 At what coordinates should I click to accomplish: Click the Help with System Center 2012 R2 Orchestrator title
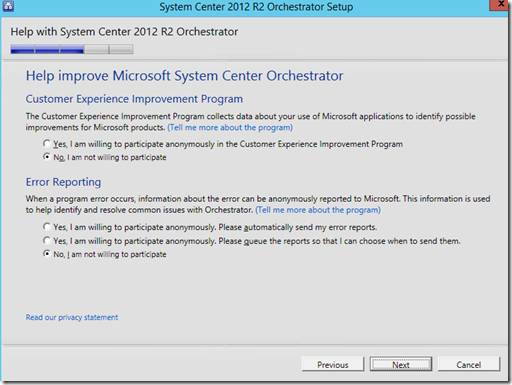pos(124,32)
